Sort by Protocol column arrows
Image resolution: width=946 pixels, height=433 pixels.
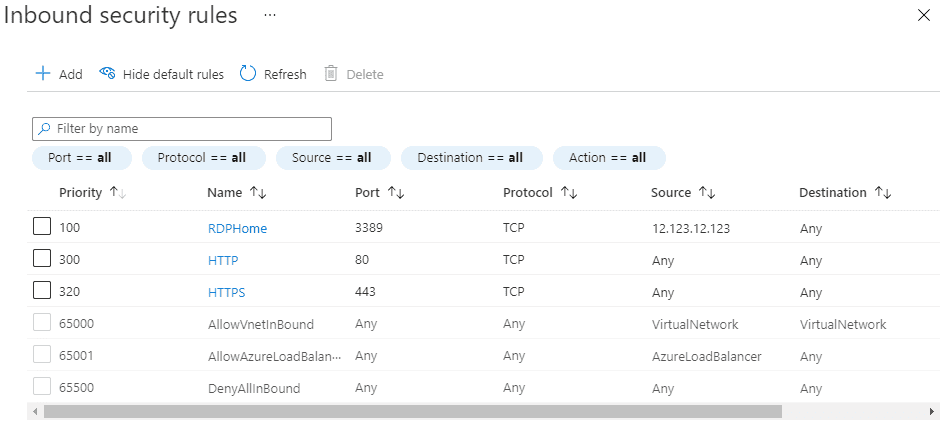[x=569, y=193]
